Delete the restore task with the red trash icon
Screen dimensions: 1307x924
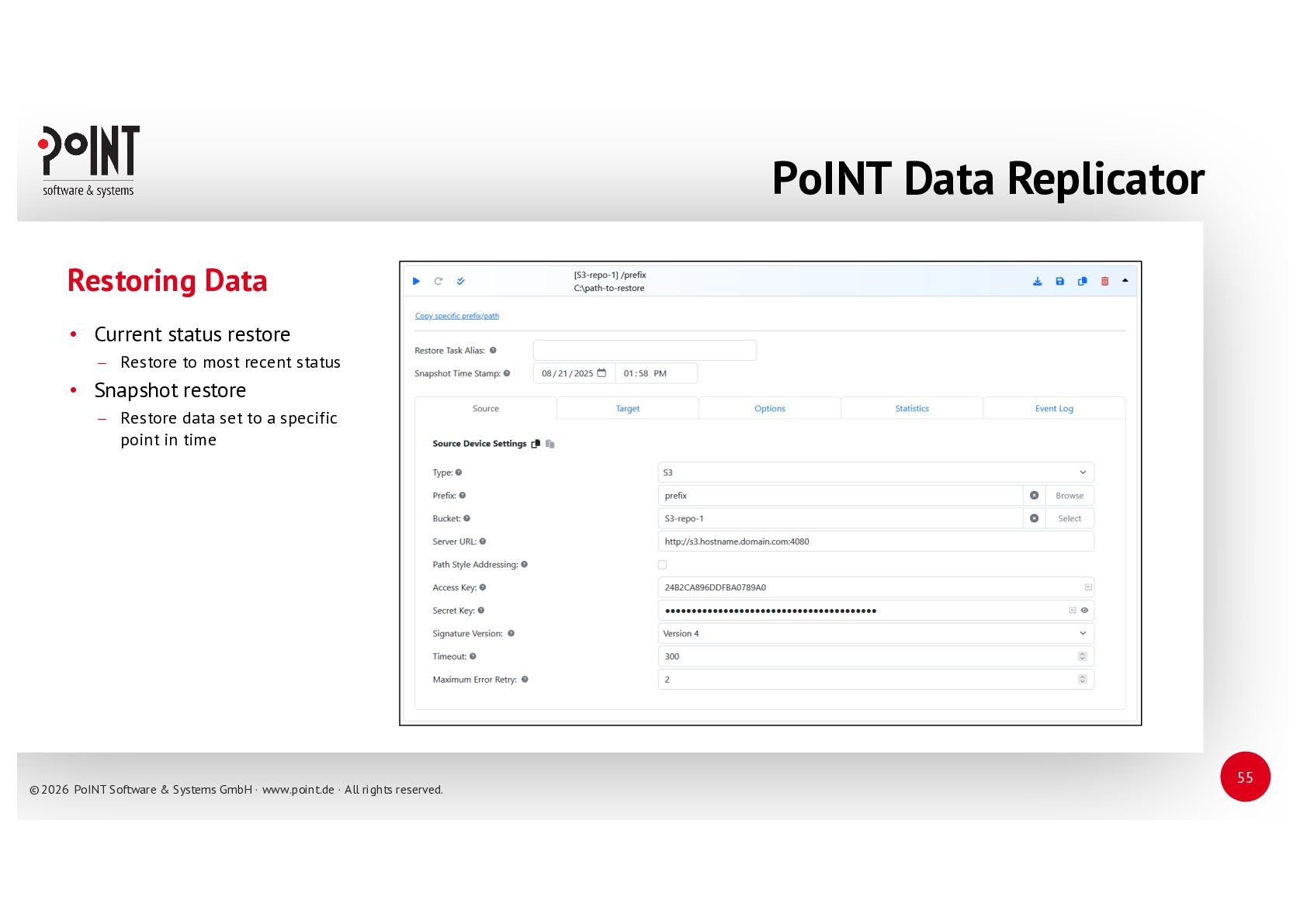point(1105,281)
